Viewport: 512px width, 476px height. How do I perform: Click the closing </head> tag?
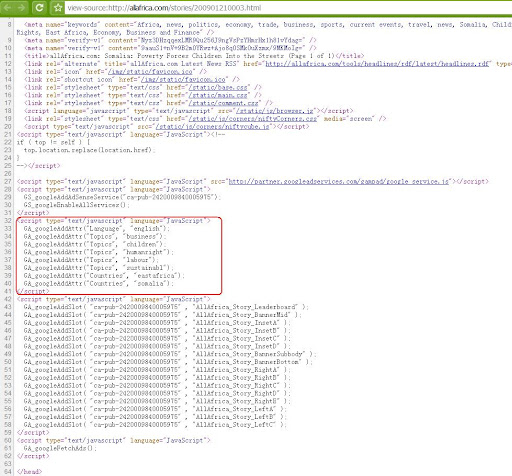(29, 472)
